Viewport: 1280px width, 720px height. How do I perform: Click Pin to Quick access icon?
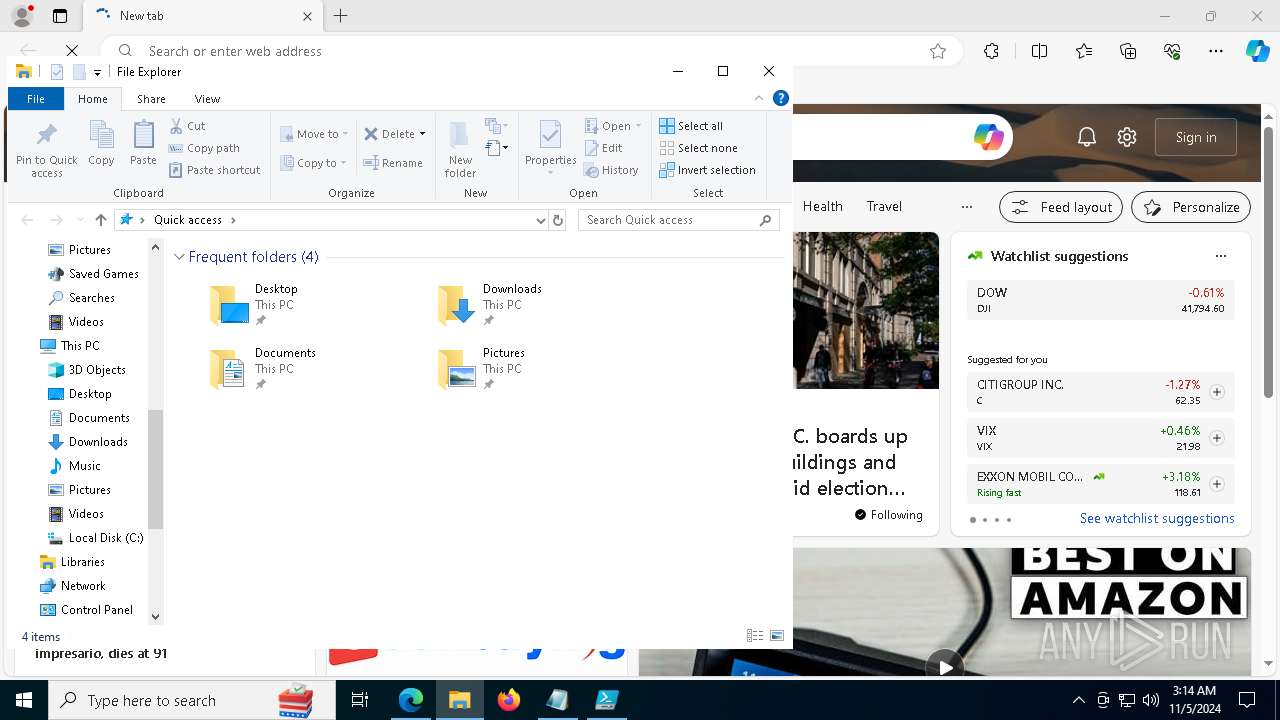(46, 150)
